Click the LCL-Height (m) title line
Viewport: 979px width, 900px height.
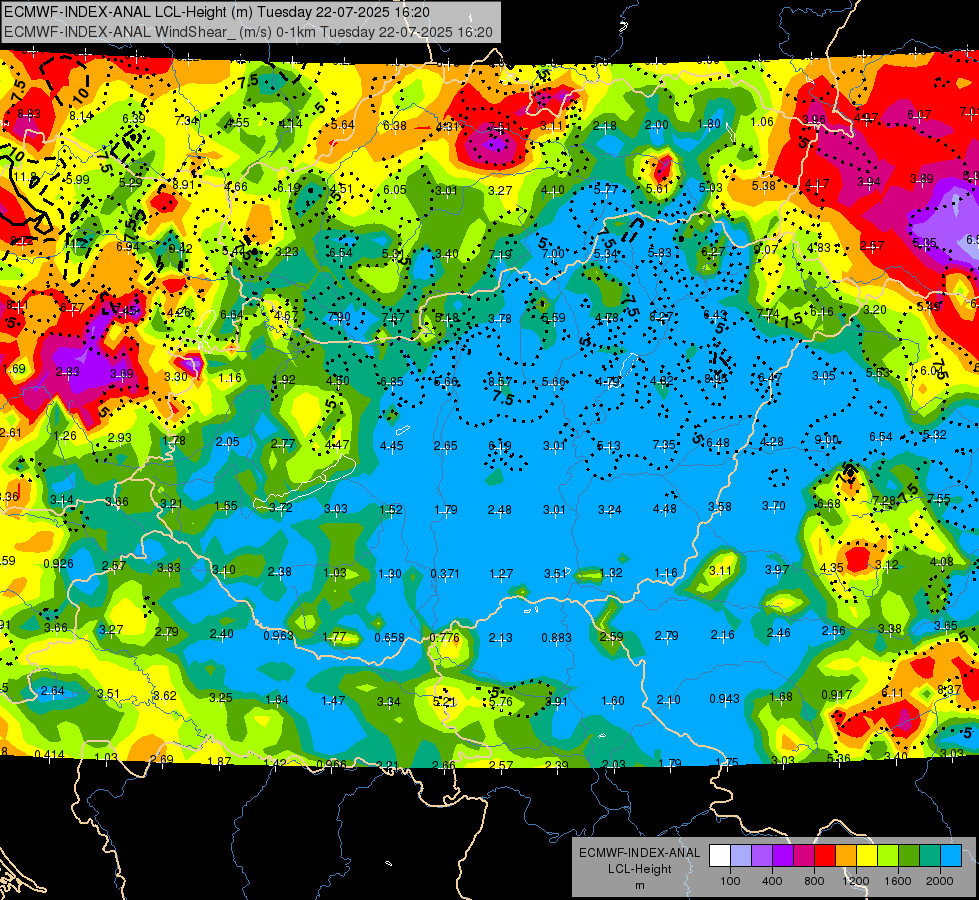[216, 12]
